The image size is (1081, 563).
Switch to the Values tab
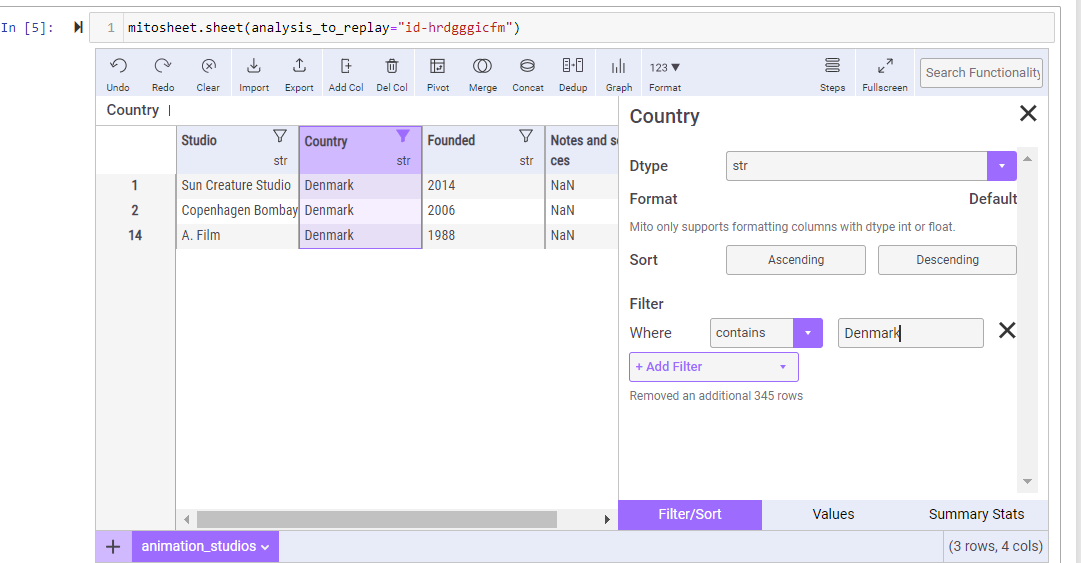(833, 514)
